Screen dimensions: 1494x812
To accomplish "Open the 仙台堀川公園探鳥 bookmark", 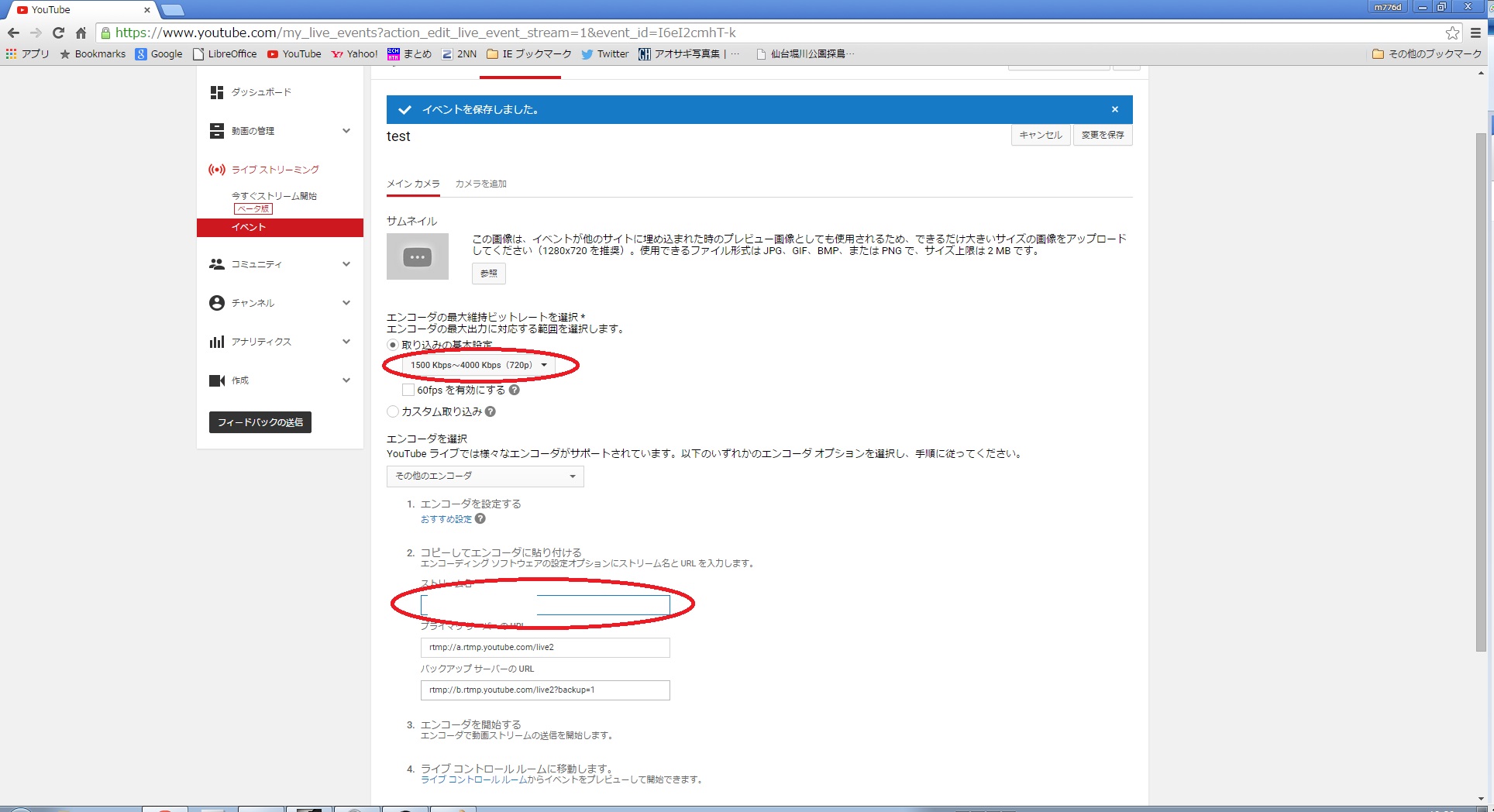I will (x=804, y=53).
